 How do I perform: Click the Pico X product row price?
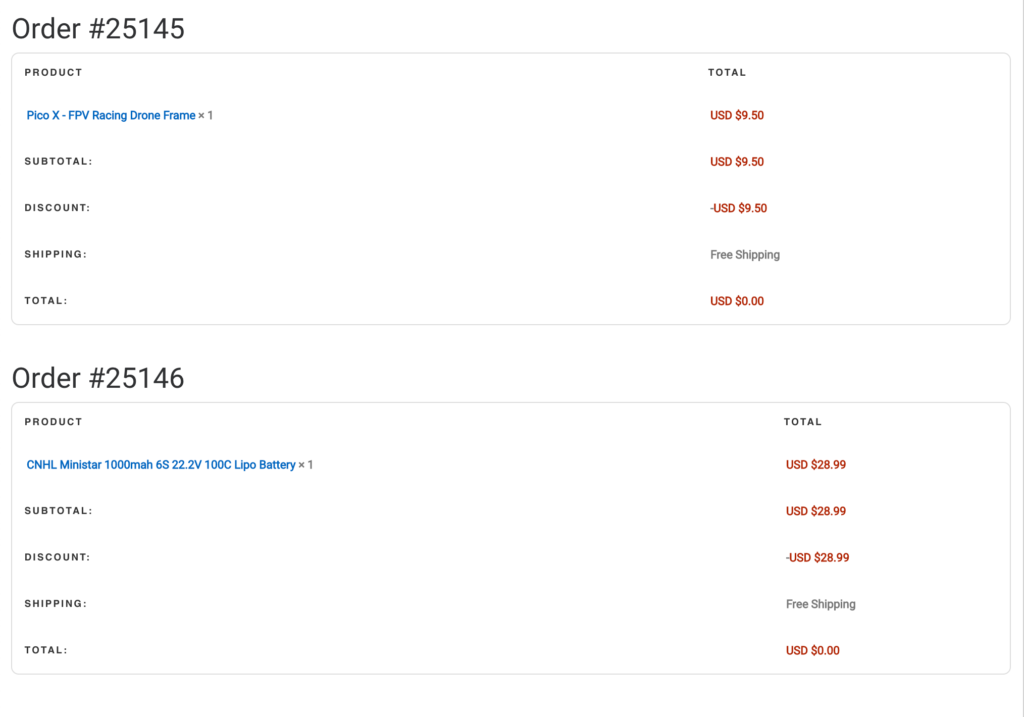click(737, 115)
